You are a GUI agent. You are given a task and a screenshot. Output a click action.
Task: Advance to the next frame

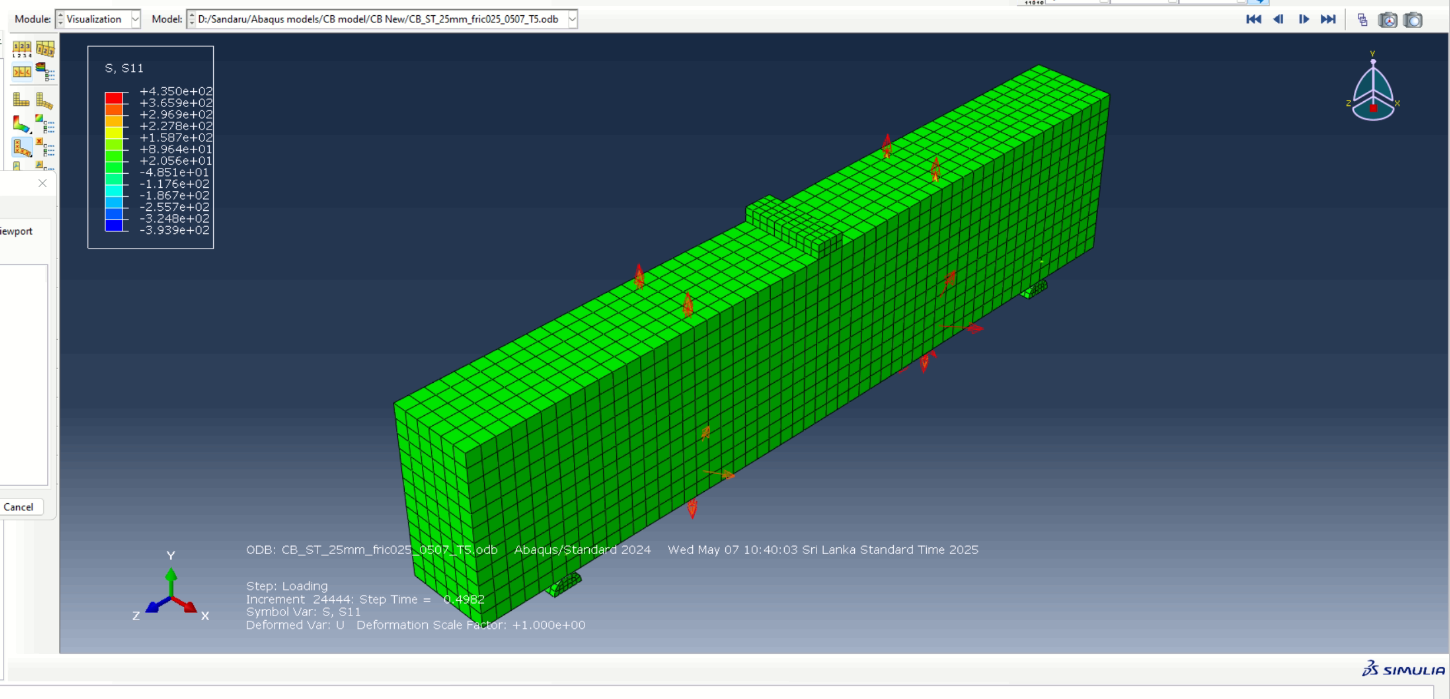[1302, 18]
